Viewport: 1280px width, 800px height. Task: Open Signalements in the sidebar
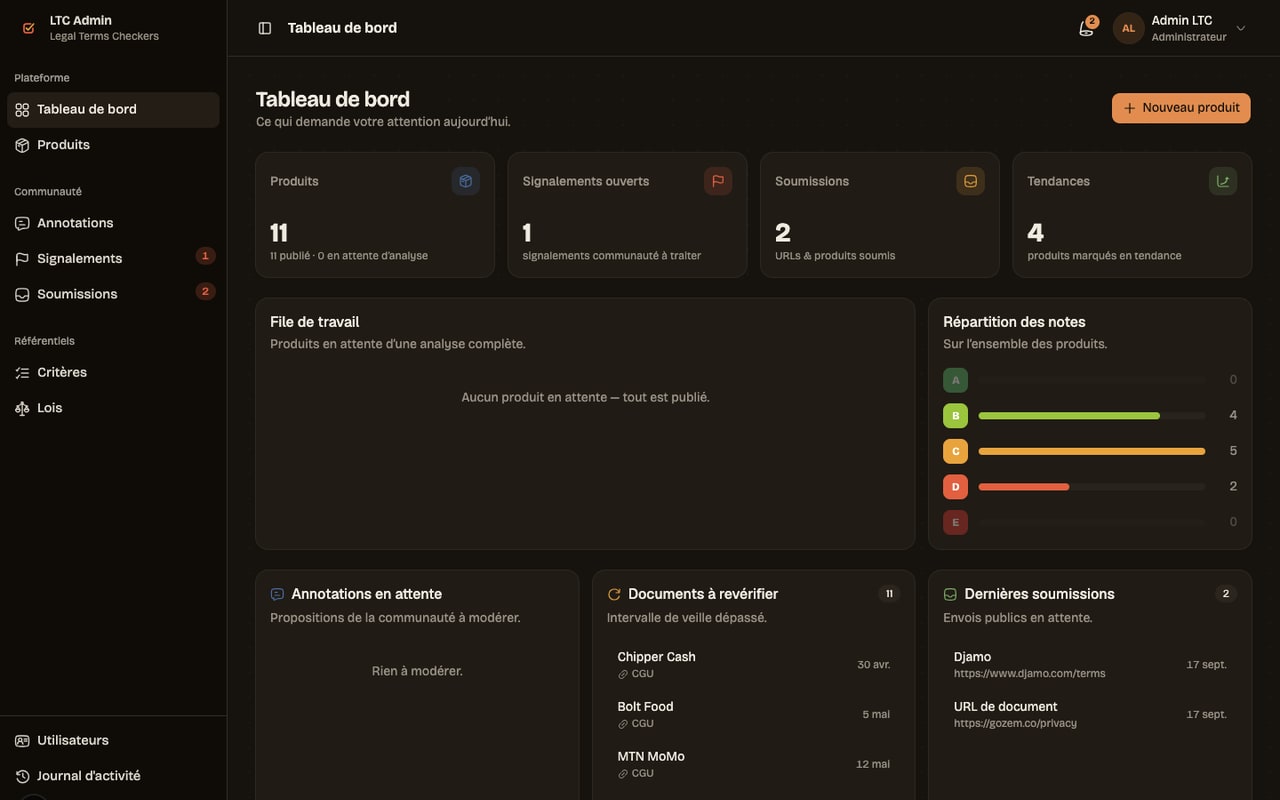pos(113,258)
